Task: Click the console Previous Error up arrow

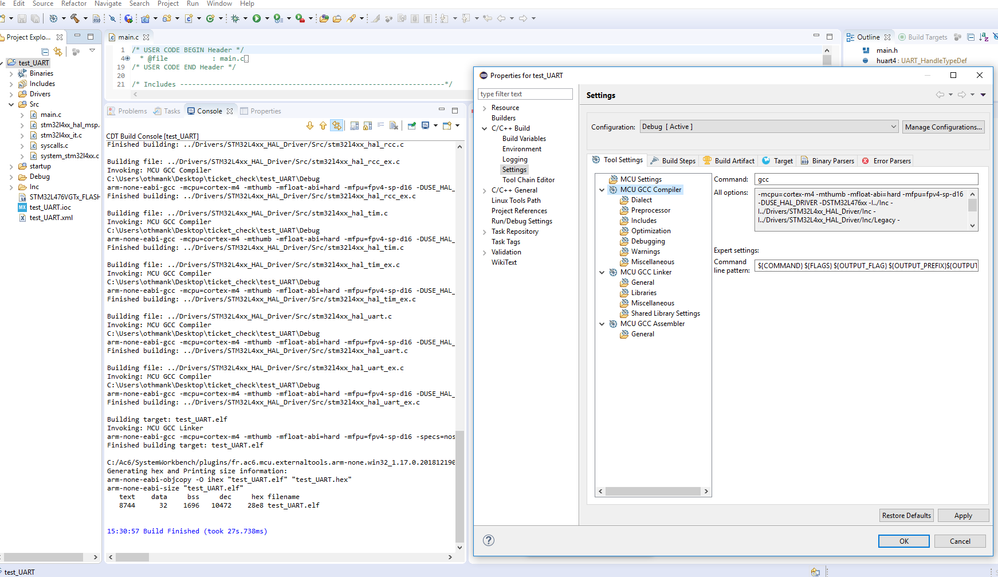Action: pyautogui.click(x=323, y=125)
